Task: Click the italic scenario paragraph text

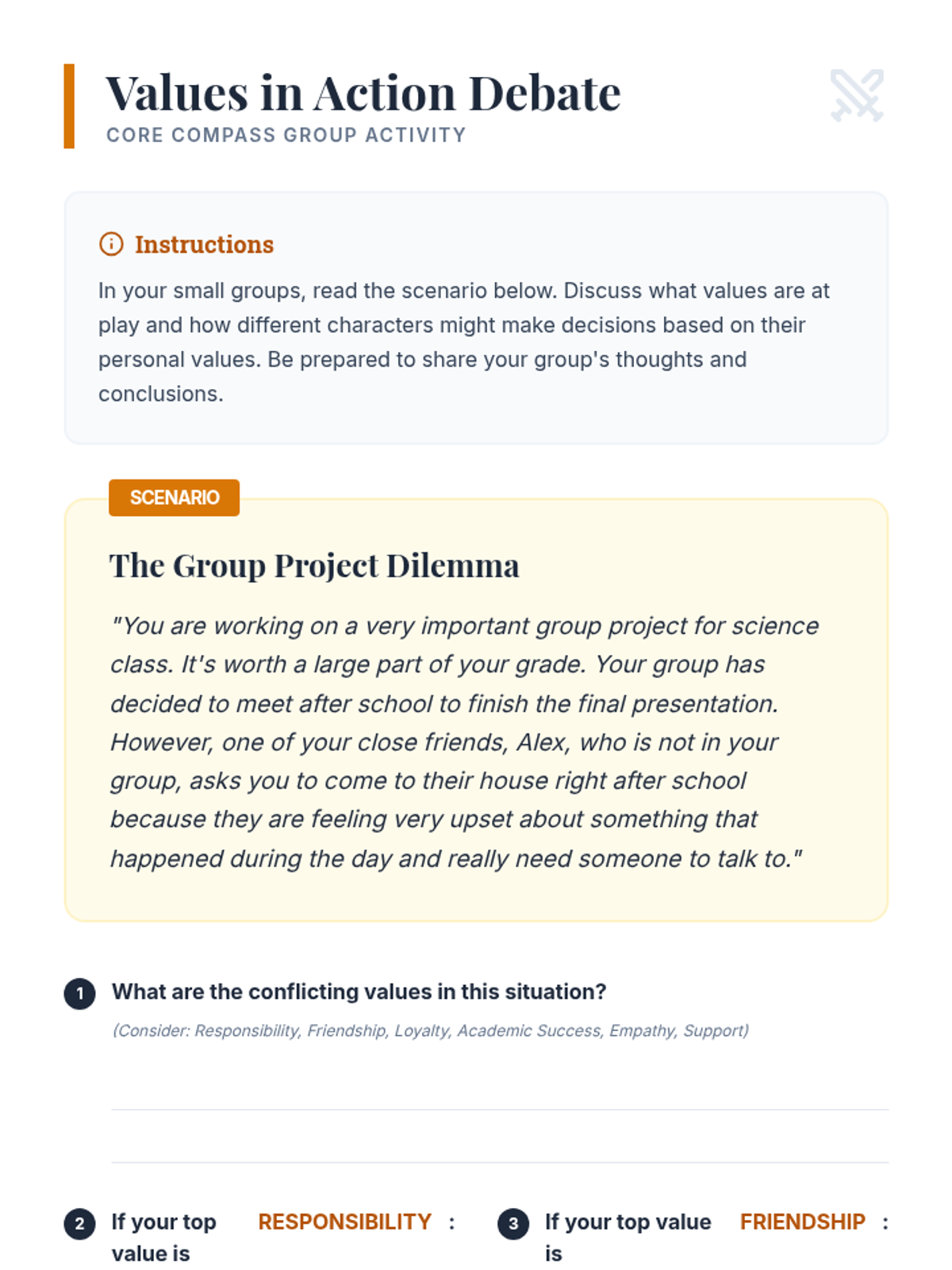Action: pyautogui.click(x=464, y=741)
